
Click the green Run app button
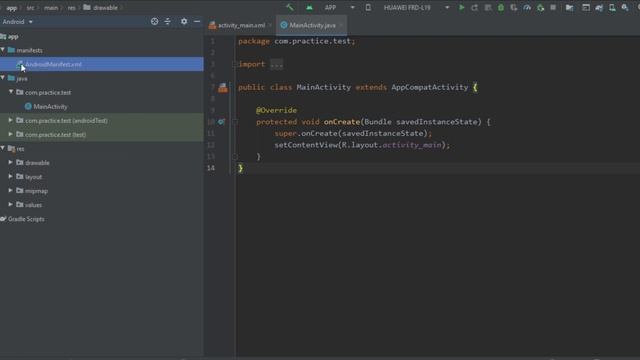coord(462,7)
